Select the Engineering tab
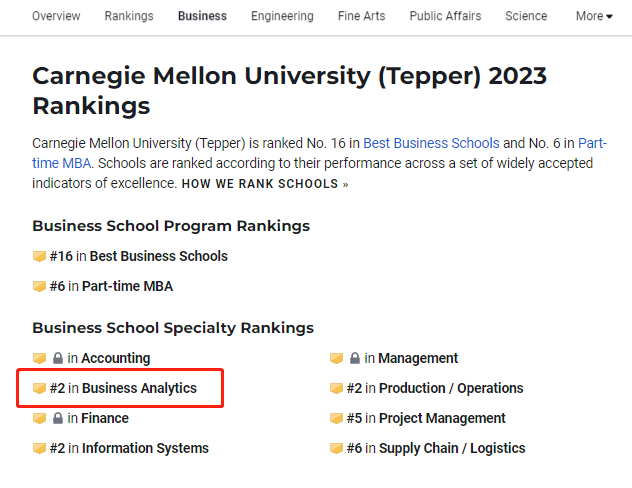Image resolution: width=632 pixels, height=488 pixels. click(x=282, y=16)
